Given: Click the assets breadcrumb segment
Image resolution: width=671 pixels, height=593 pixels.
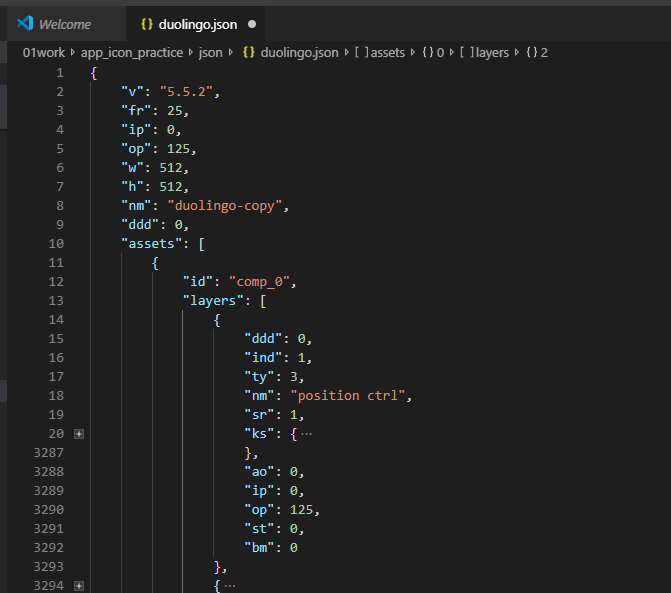Looking at the screenshot, I should [387, 52].
